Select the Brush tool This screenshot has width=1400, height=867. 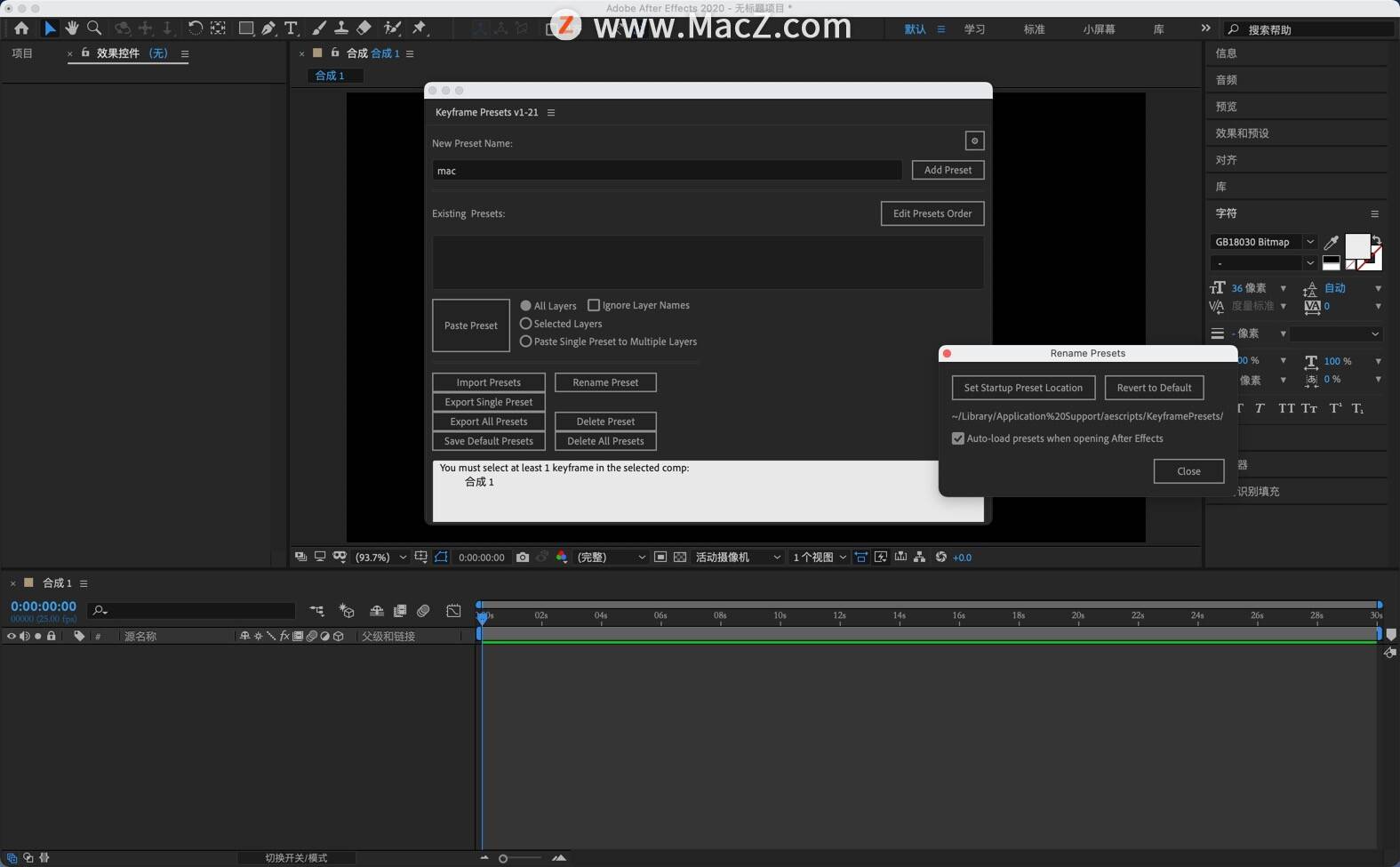(x=319, y=28)
